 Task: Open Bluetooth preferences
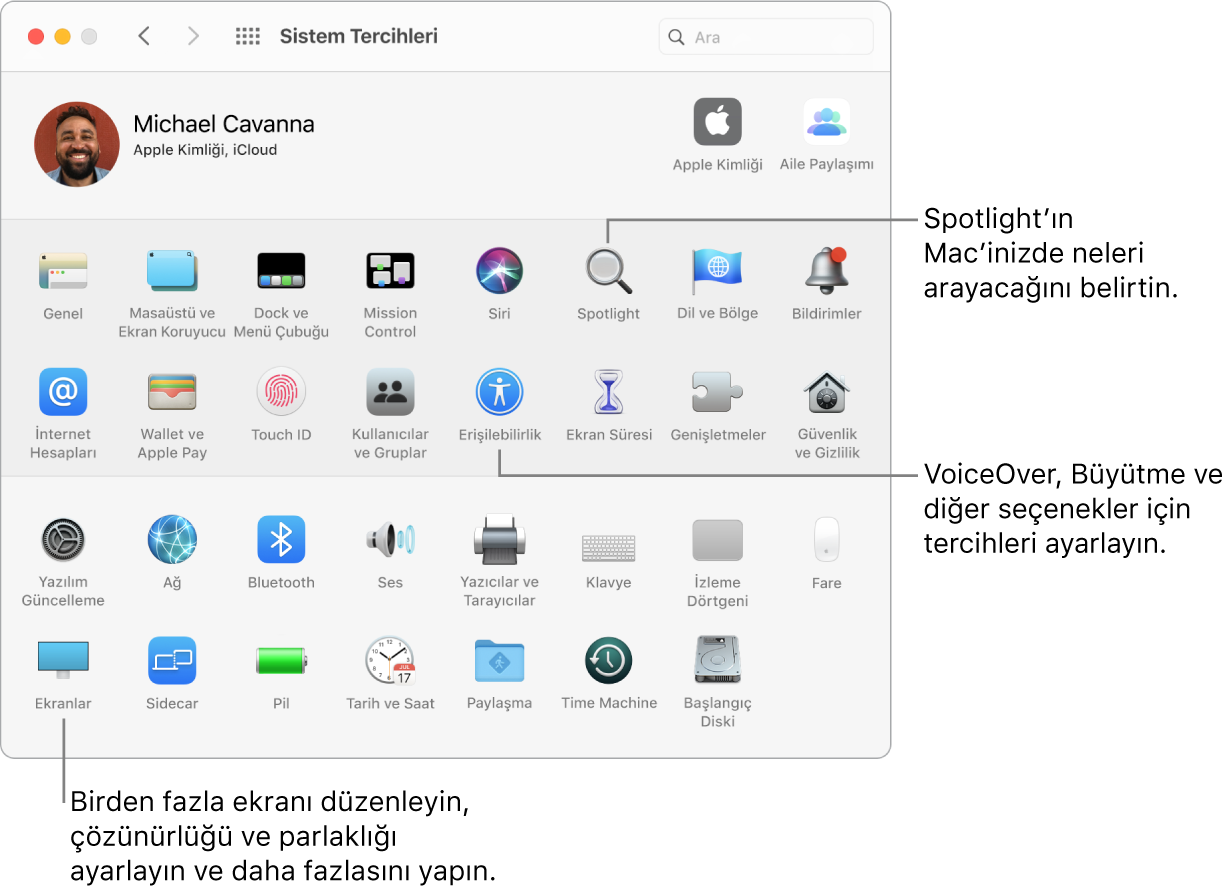pos(281,540)
